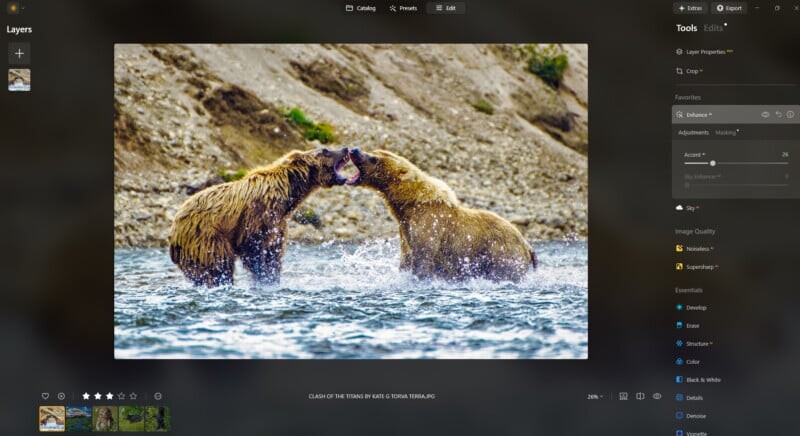Switch to the Catalog tab

[x=361, y=8]
